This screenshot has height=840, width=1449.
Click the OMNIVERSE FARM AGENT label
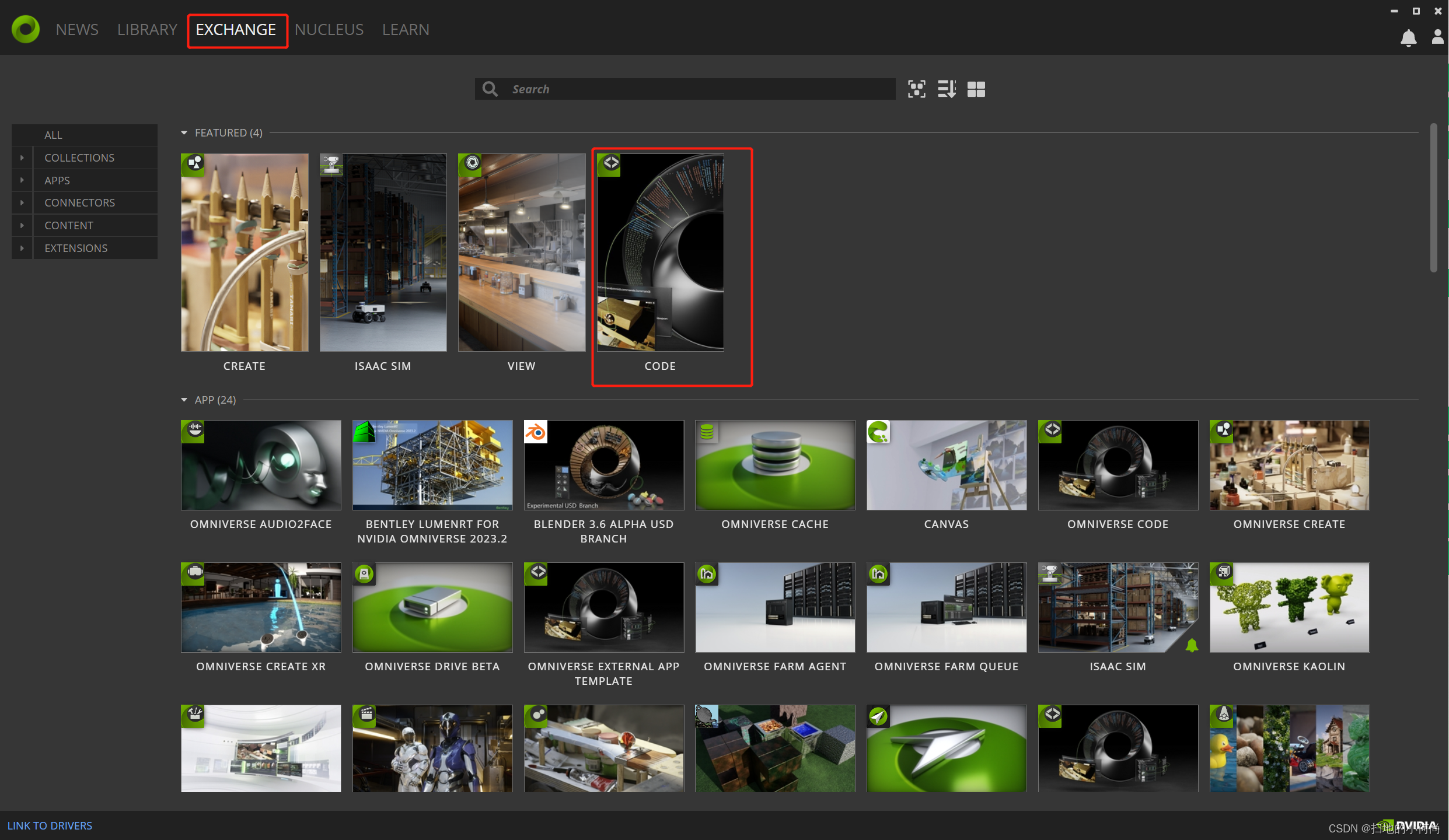coord(775,666)
